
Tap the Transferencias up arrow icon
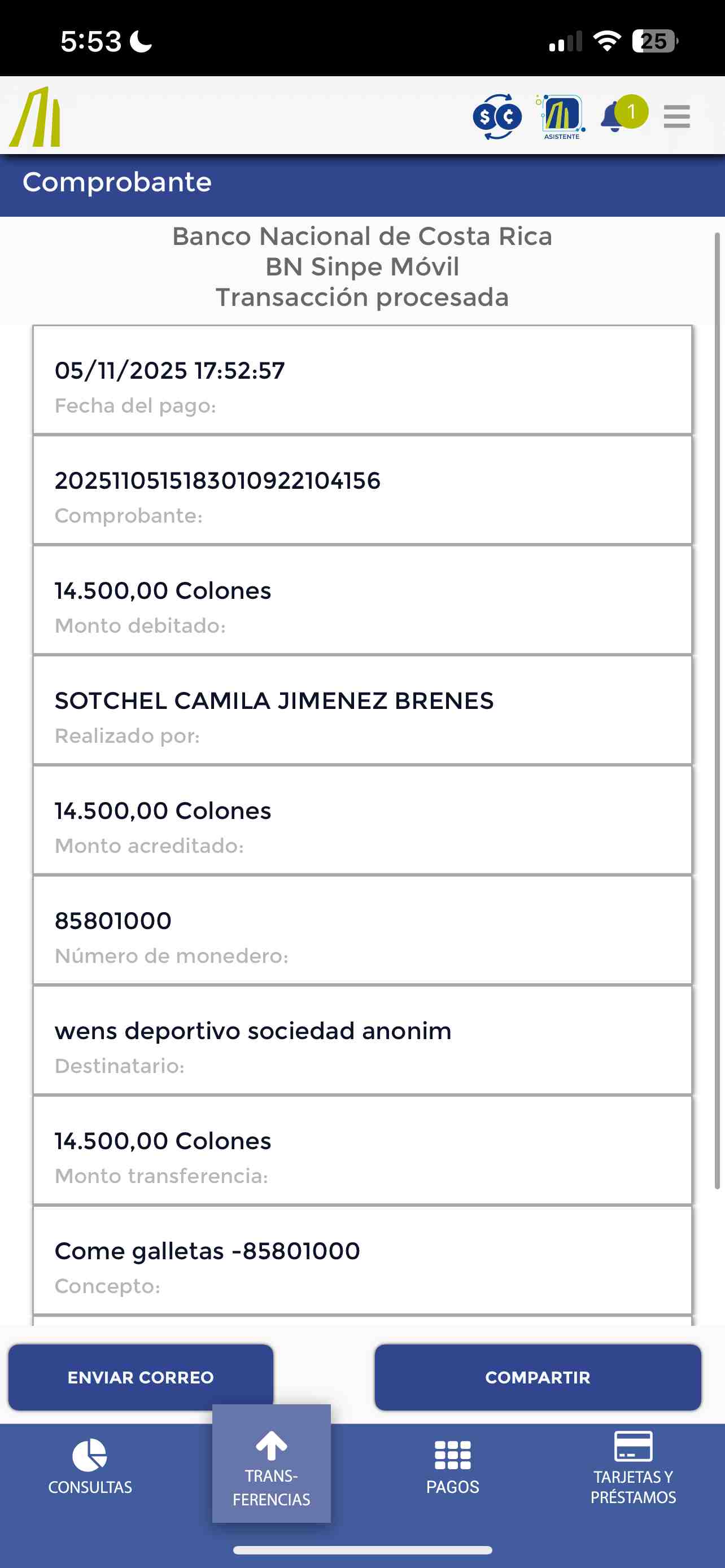pyautogui.click(x=271, y=1446)
